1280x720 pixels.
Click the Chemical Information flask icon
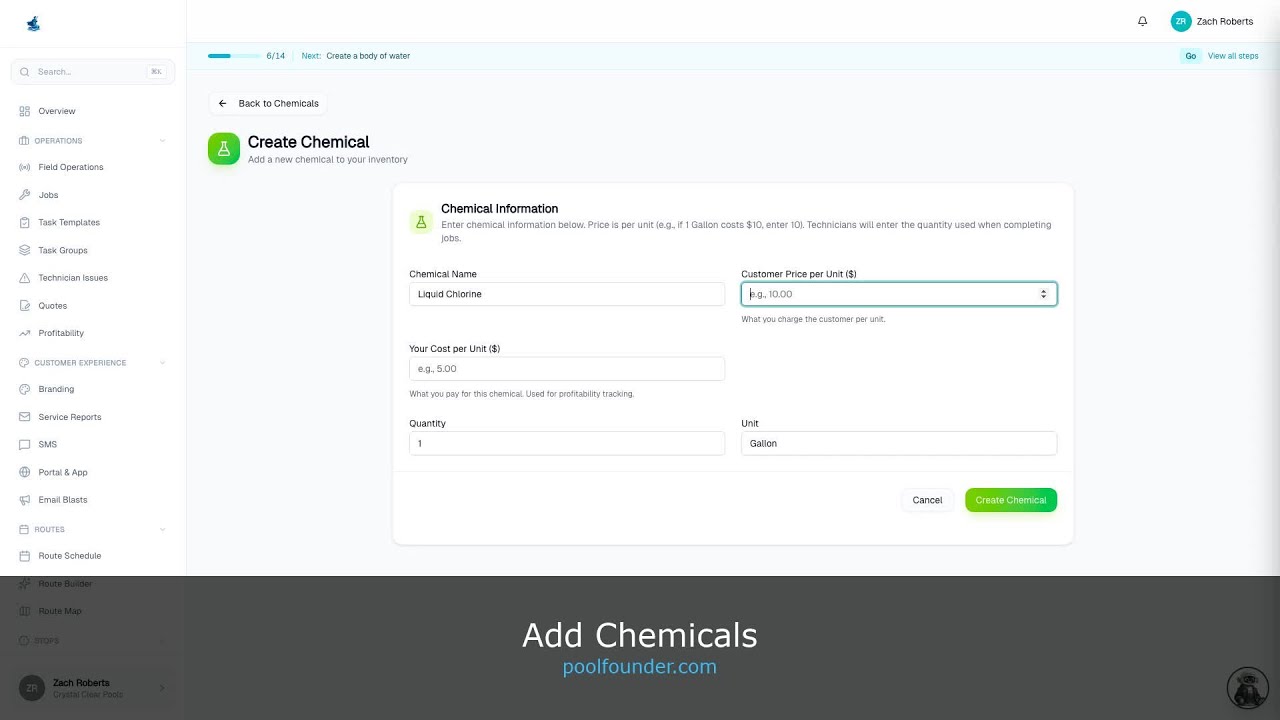tap(421, 222)
